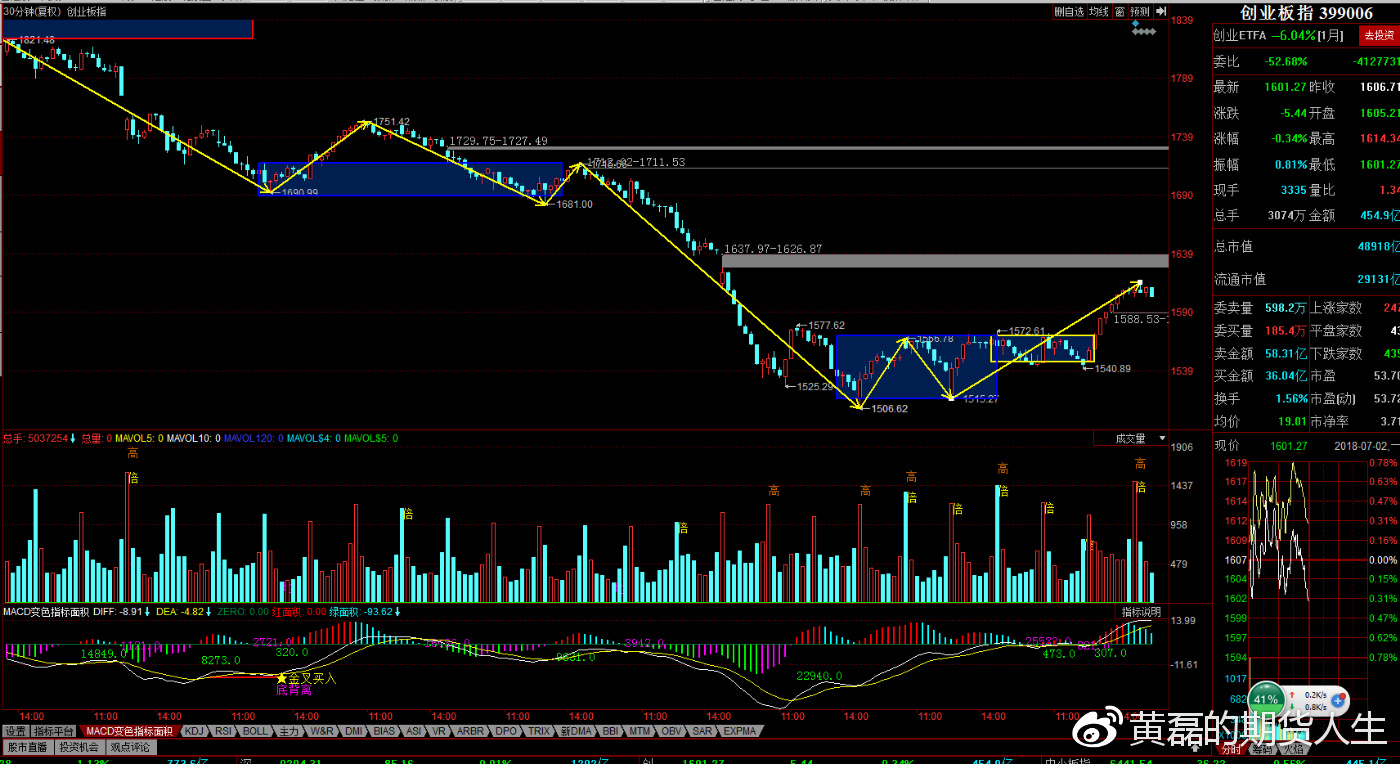Viewport: 1400px width, 764px height.
Task: Click the arrow icon beside 预测 in the chart toolbar
Action: click(1160, 11)
